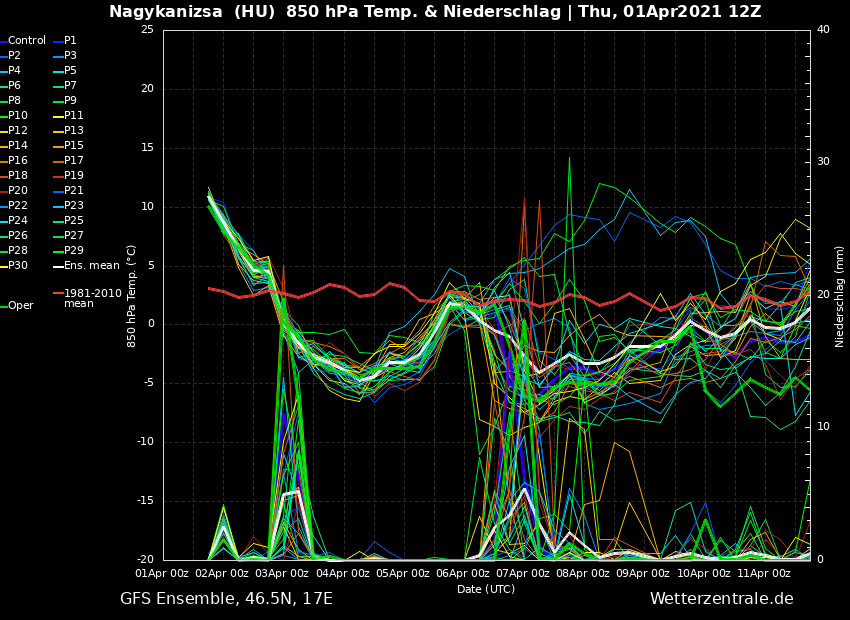Click the P30 legend entry

[x=18, y=266]
